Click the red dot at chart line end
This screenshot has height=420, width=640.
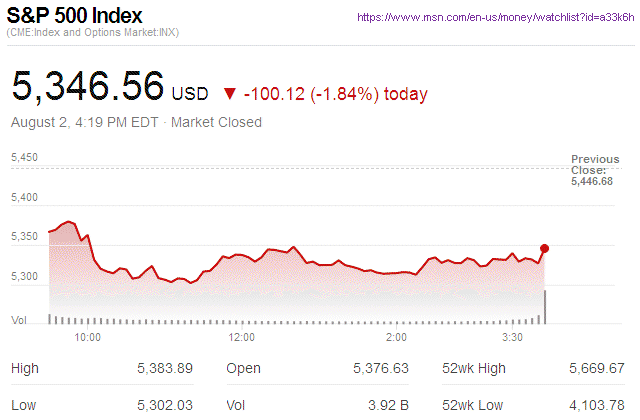[544, 248]
